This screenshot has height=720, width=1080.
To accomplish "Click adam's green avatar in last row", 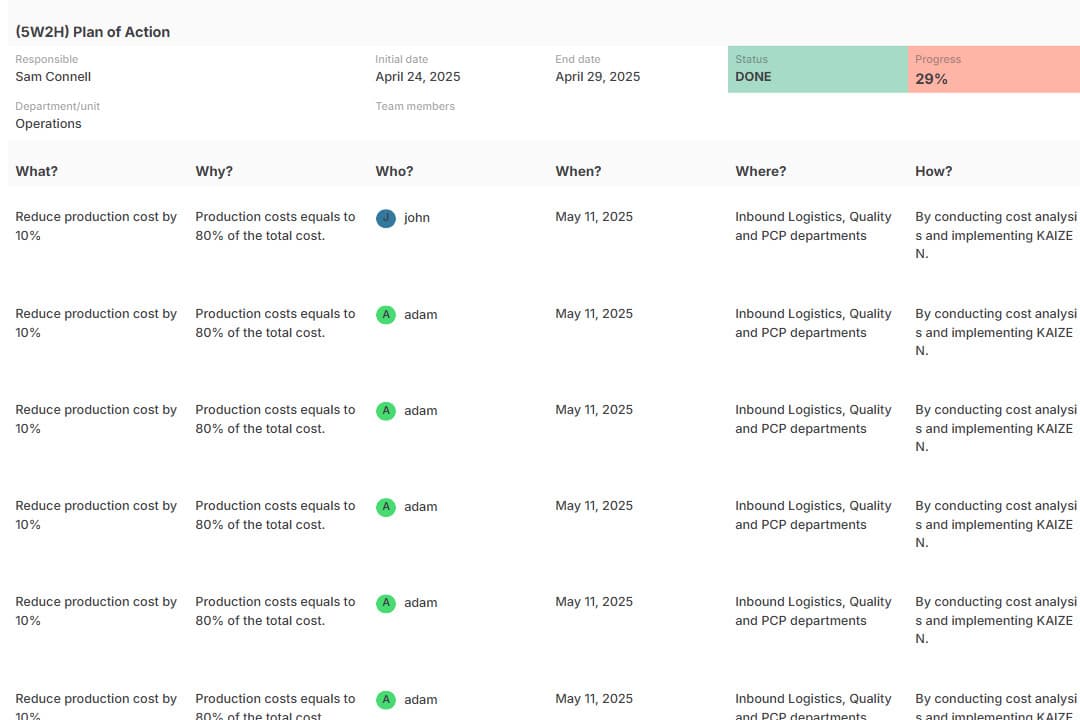I will tap(386, 699).
